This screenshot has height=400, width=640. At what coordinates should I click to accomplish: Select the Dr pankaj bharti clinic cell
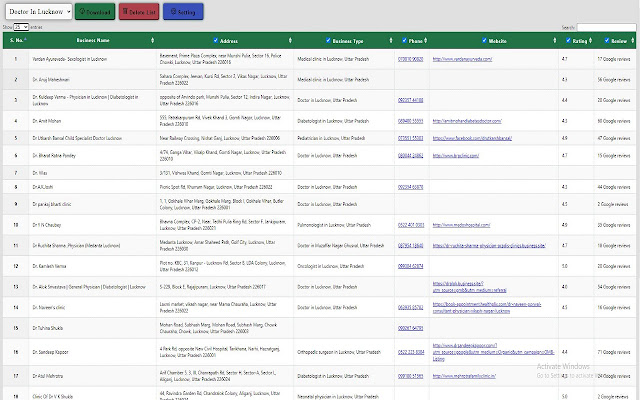coord(92,204)
